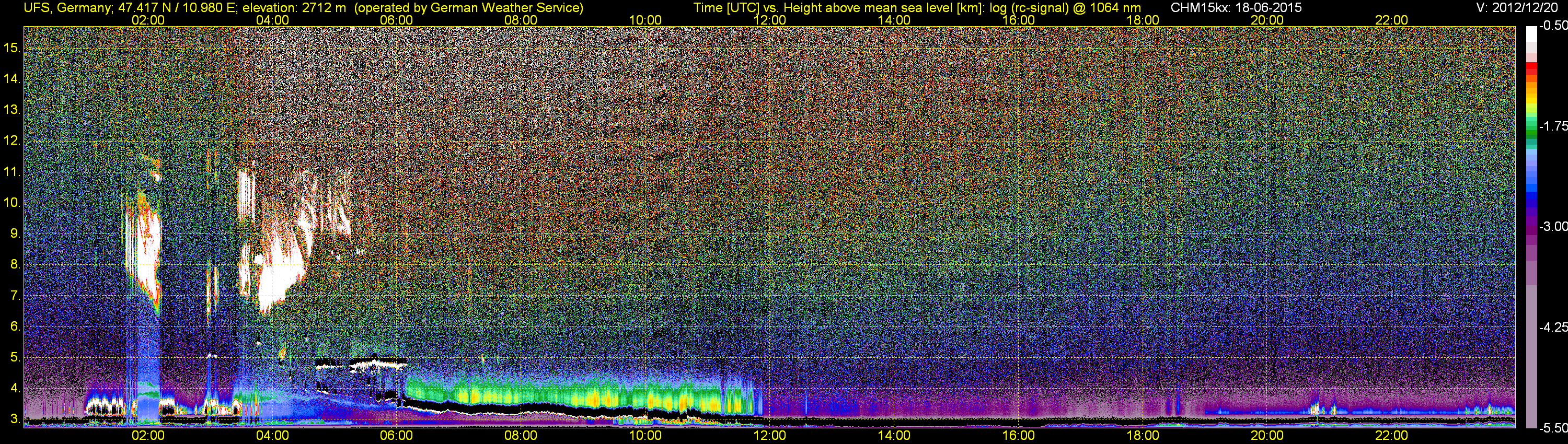Click the '13.' km height axis label
This screenshot has height=444, width=1568.
[x=12, y=110]
